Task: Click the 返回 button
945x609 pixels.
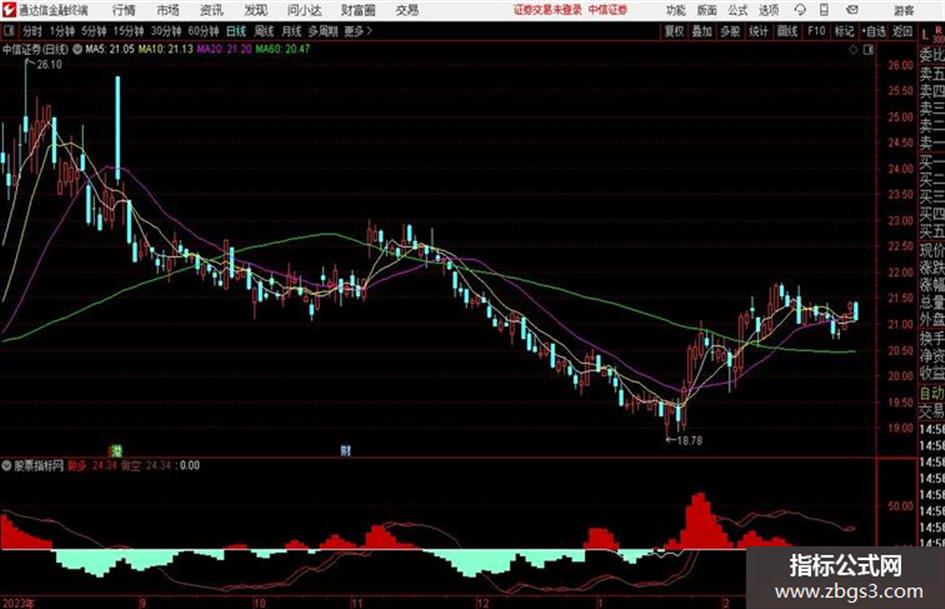Action: click(902, 31)
